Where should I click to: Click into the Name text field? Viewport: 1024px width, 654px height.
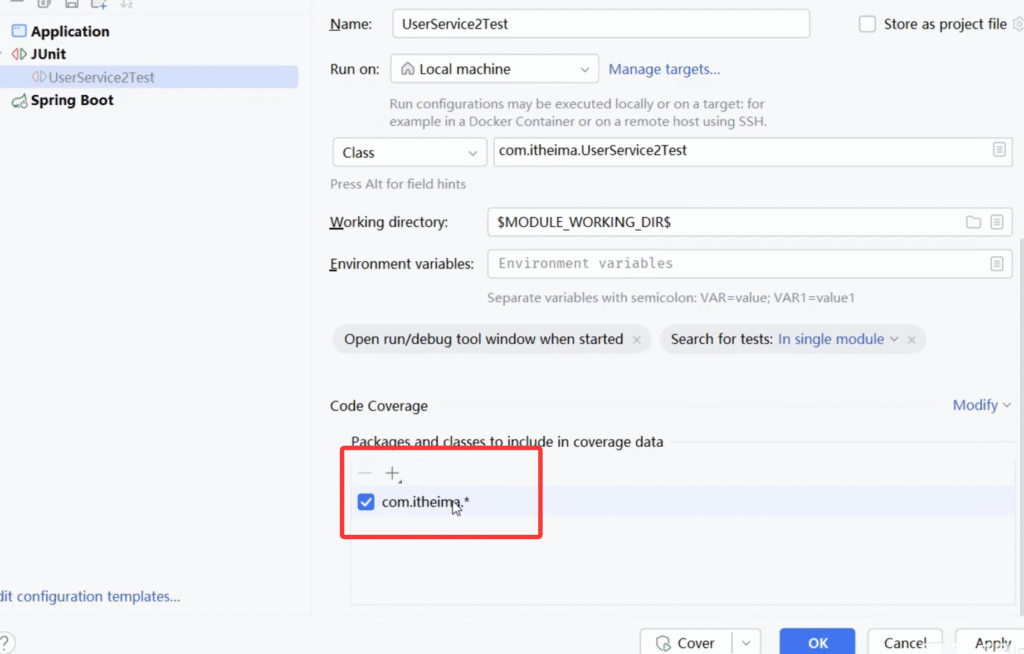[x=600, y=24]
